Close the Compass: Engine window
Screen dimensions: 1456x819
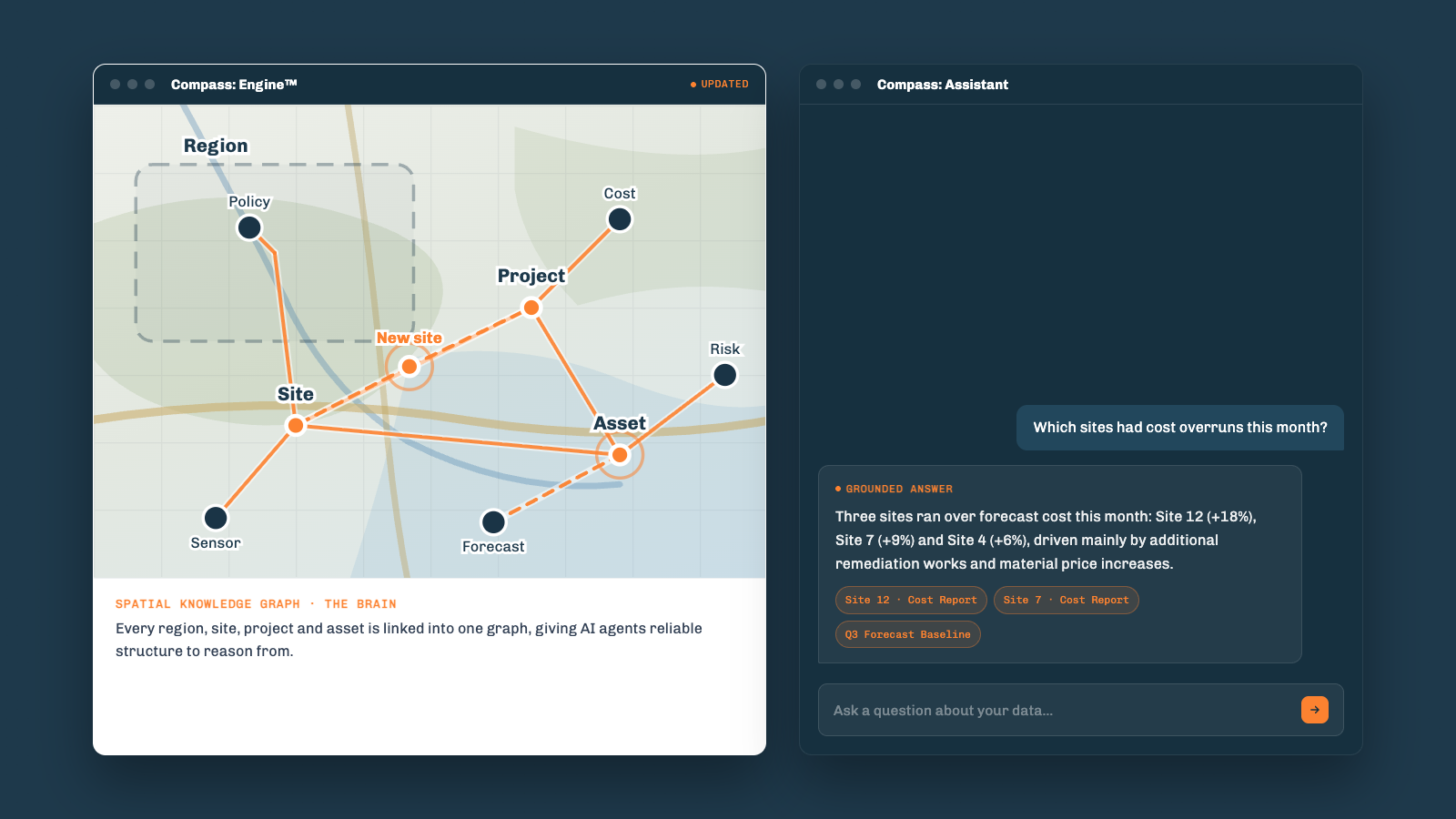[116, 85]
